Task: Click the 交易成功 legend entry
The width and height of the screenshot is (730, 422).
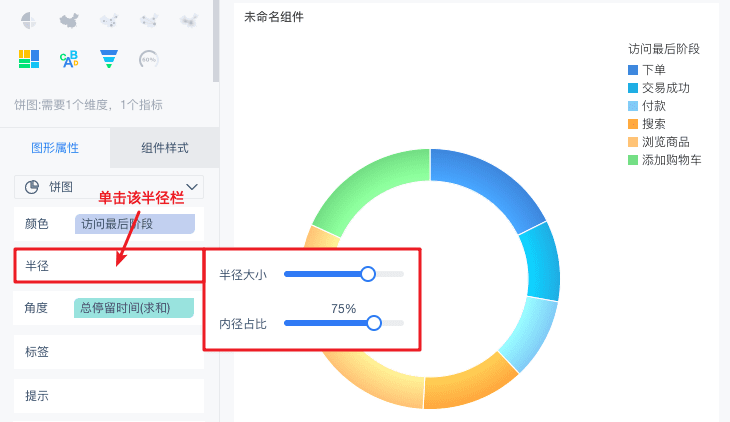Action: tap(659, 88)
